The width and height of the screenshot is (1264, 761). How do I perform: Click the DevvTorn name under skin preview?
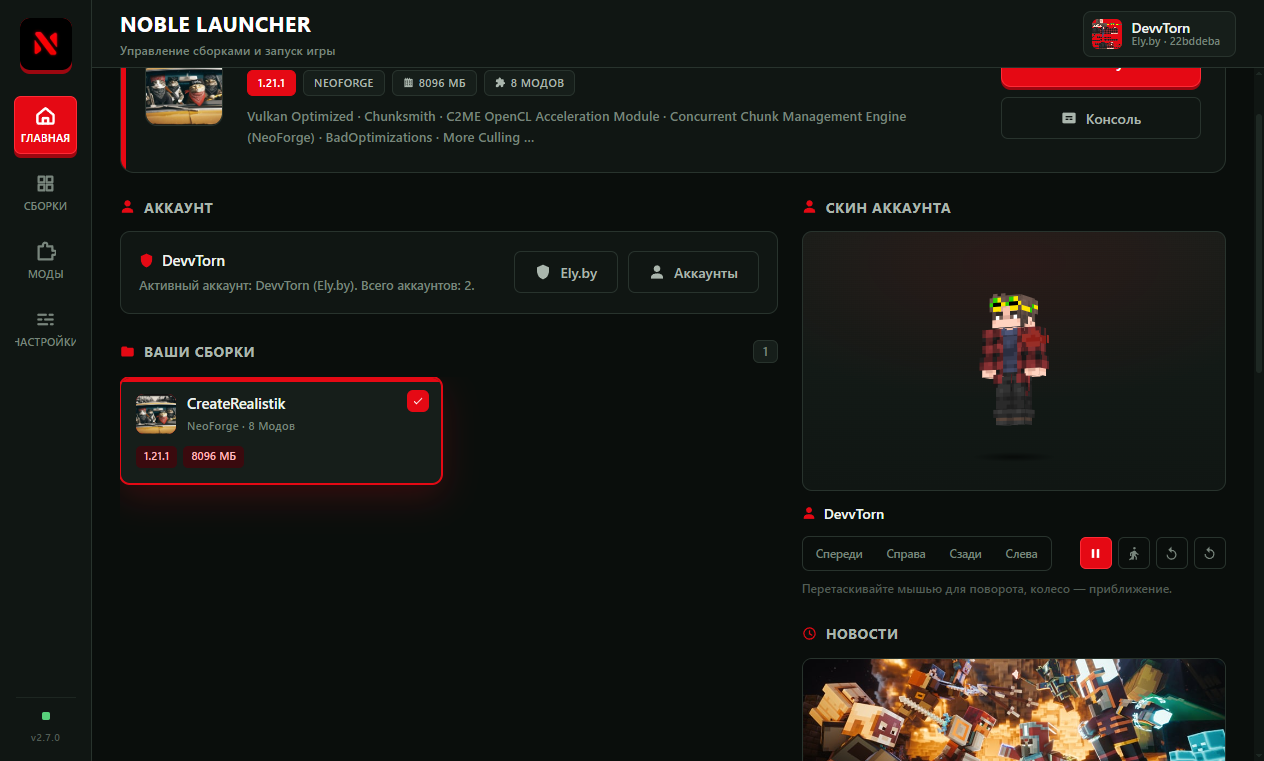coord(854,514)
